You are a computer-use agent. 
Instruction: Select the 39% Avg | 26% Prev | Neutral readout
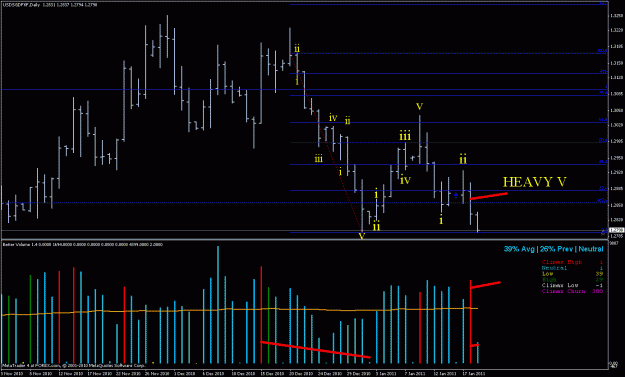pyautogui.click(x=554, y=249)
